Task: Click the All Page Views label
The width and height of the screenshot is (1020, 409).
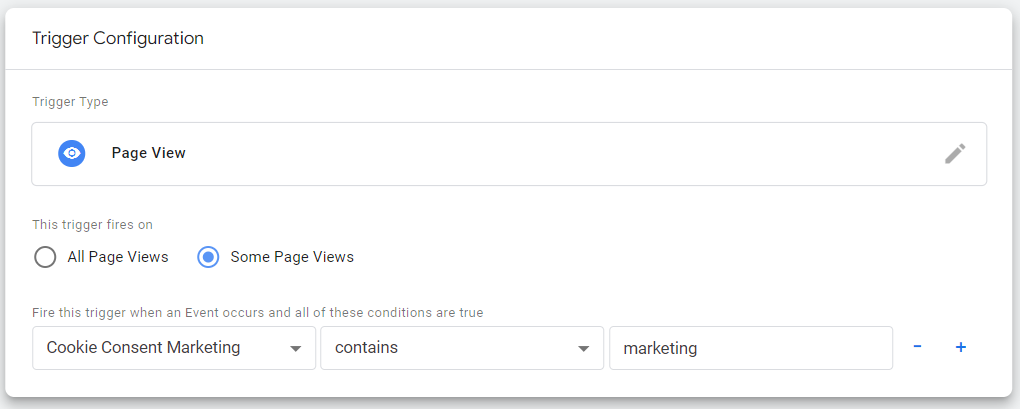Action: click(118, 257)
